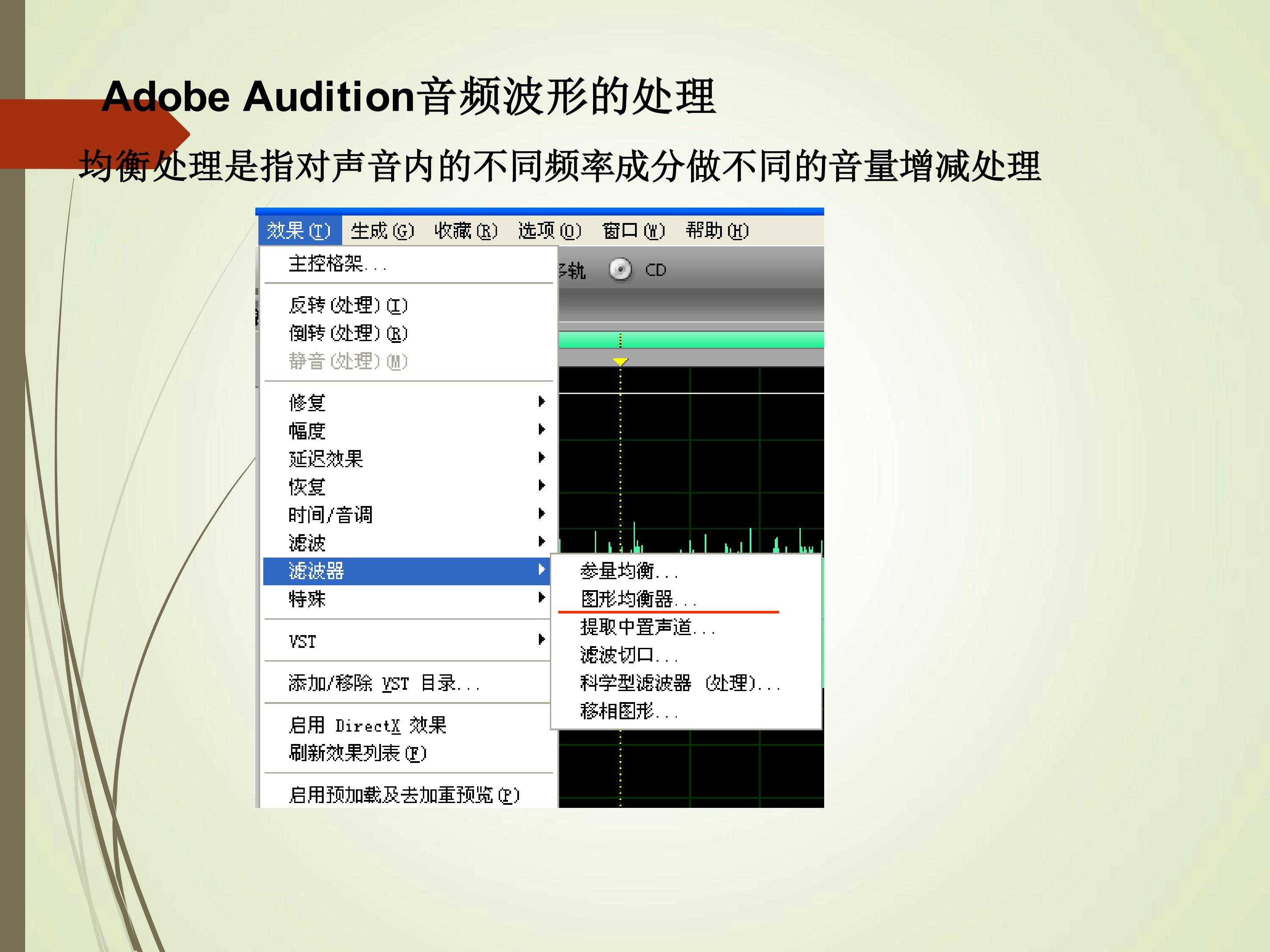Expand the VST submenu

[407, 641]
